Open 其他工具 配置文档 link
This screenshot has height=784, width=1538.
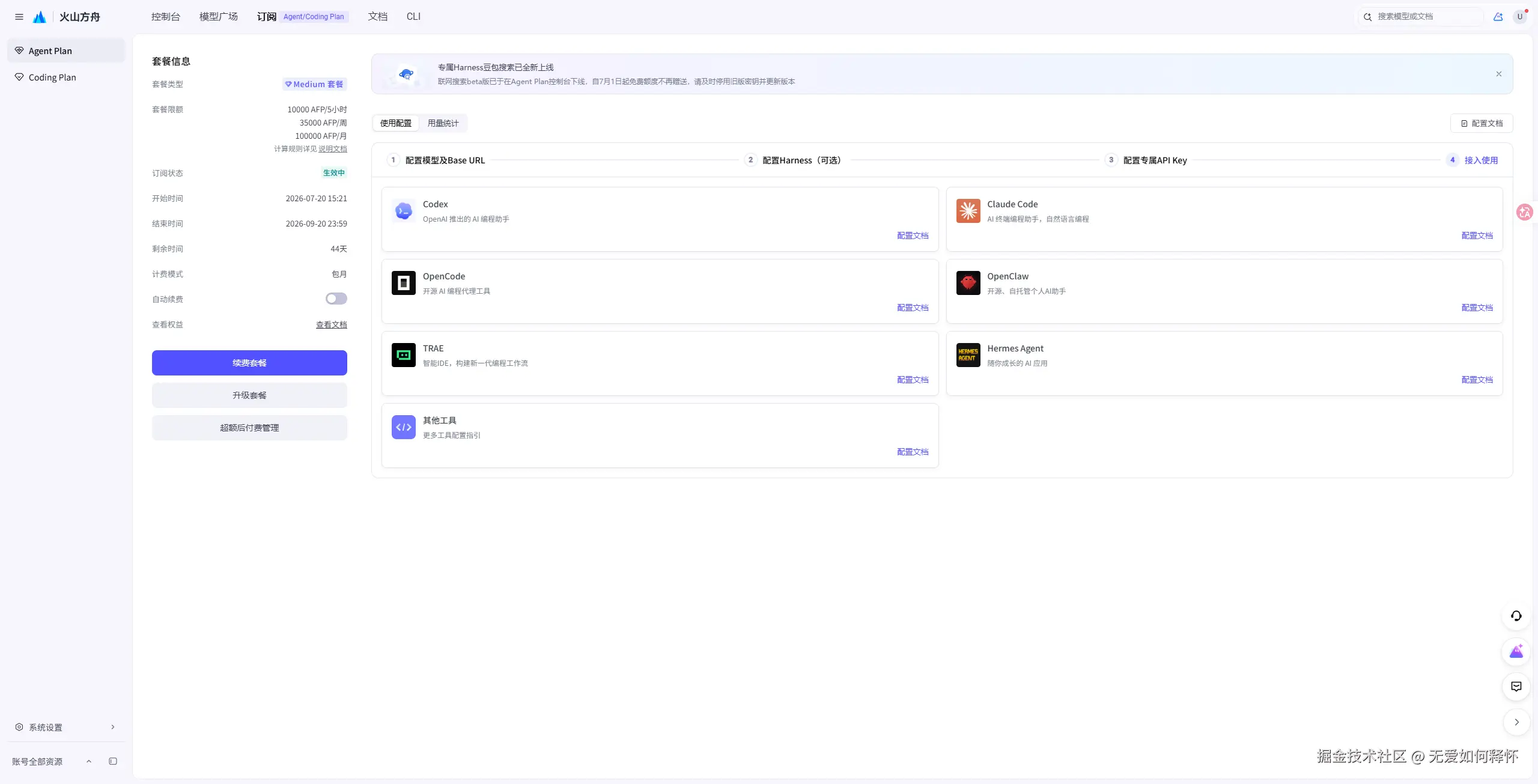pos(913,452)
